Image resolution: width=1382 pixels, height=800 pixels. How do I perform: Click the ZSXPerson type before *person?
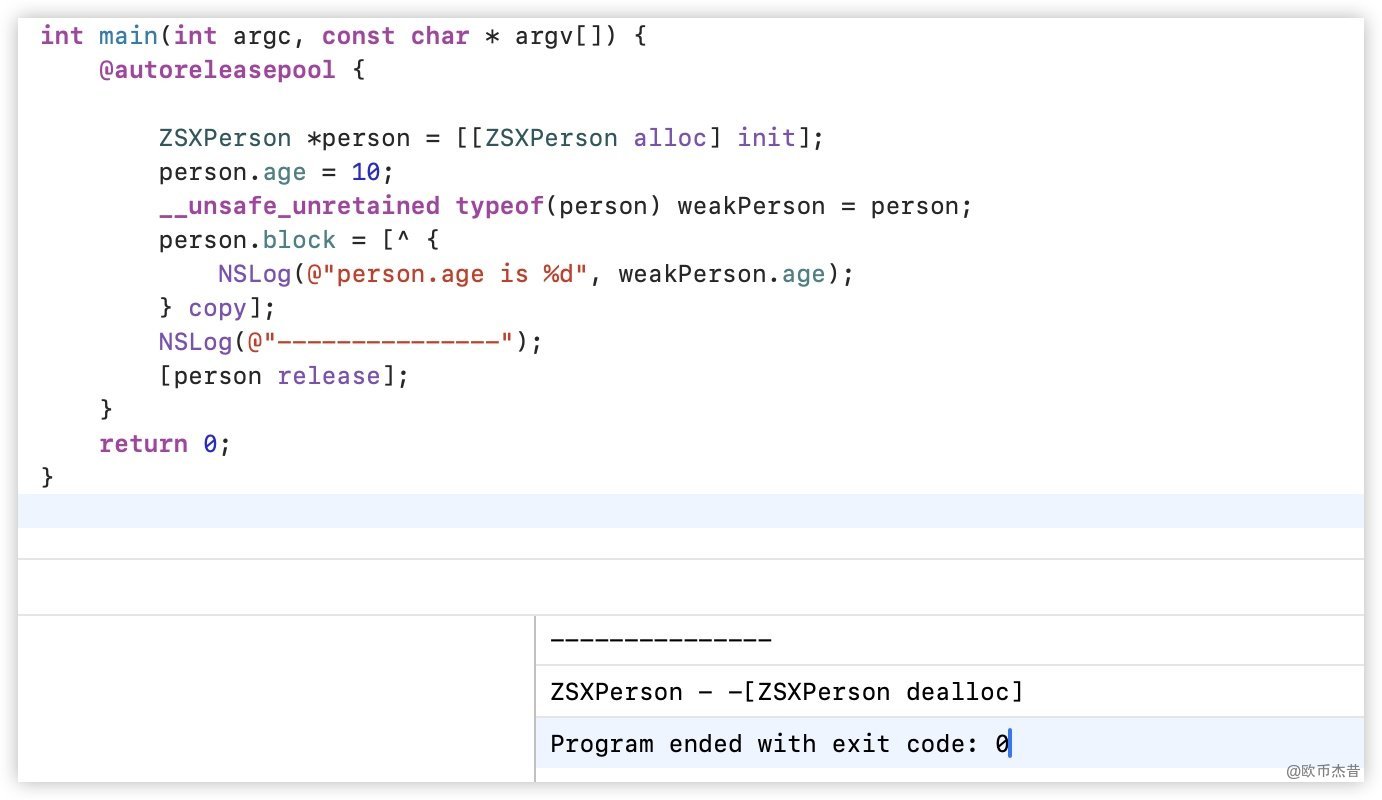[225, 138]
